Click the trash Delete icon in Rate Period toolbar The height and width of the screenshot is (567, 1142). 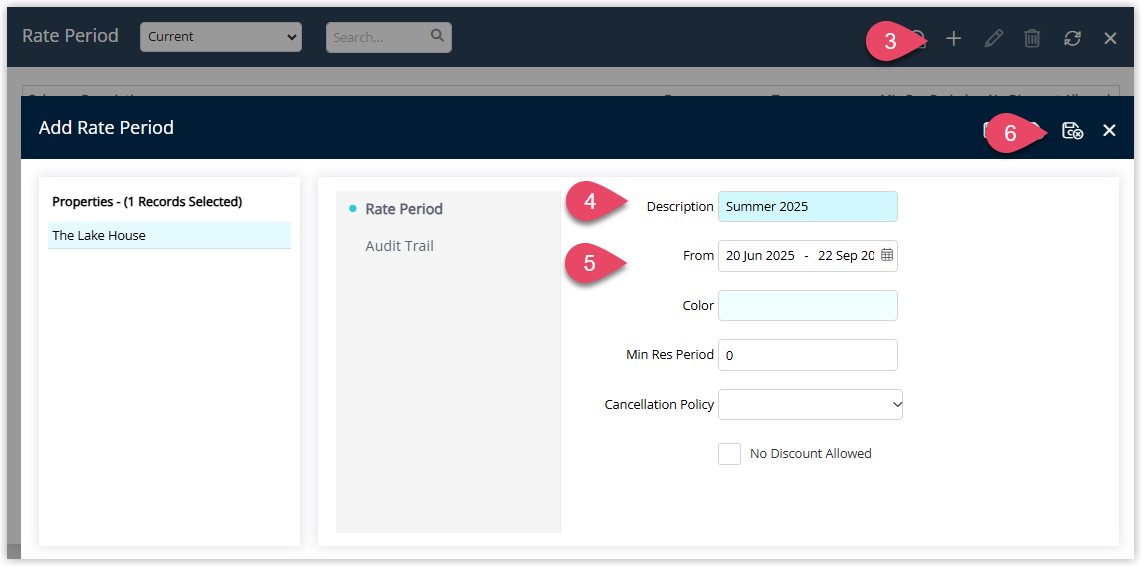tap(1032, 39)
